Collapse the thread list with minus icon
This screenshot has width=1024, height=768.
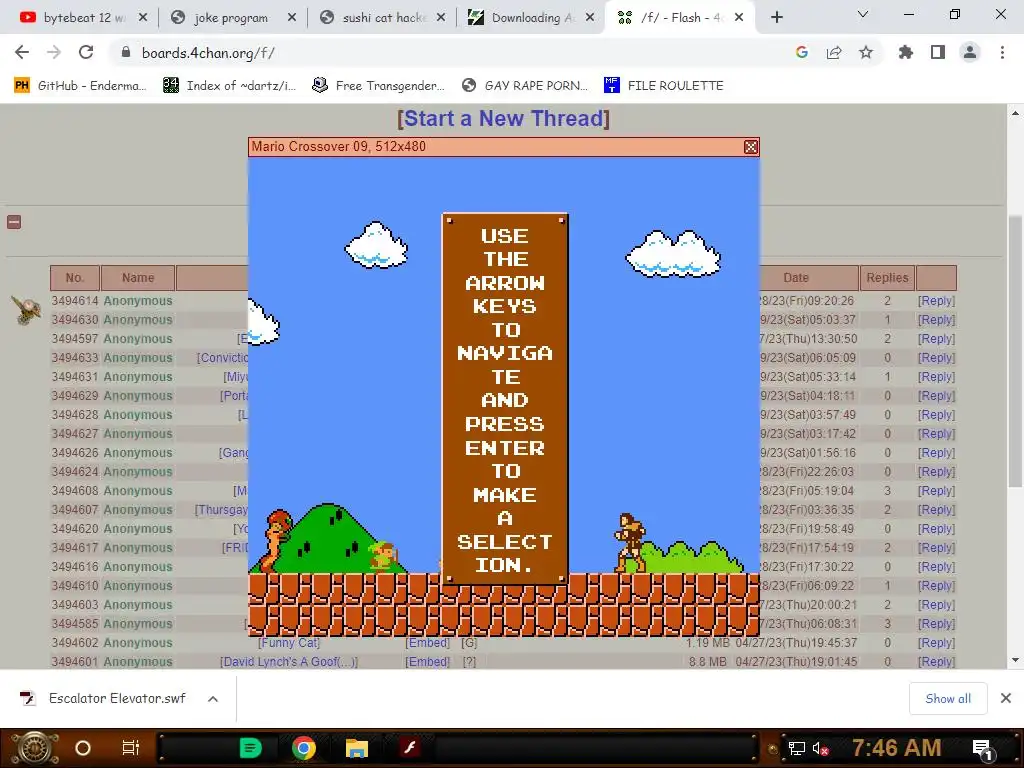(x=14, y=222)
